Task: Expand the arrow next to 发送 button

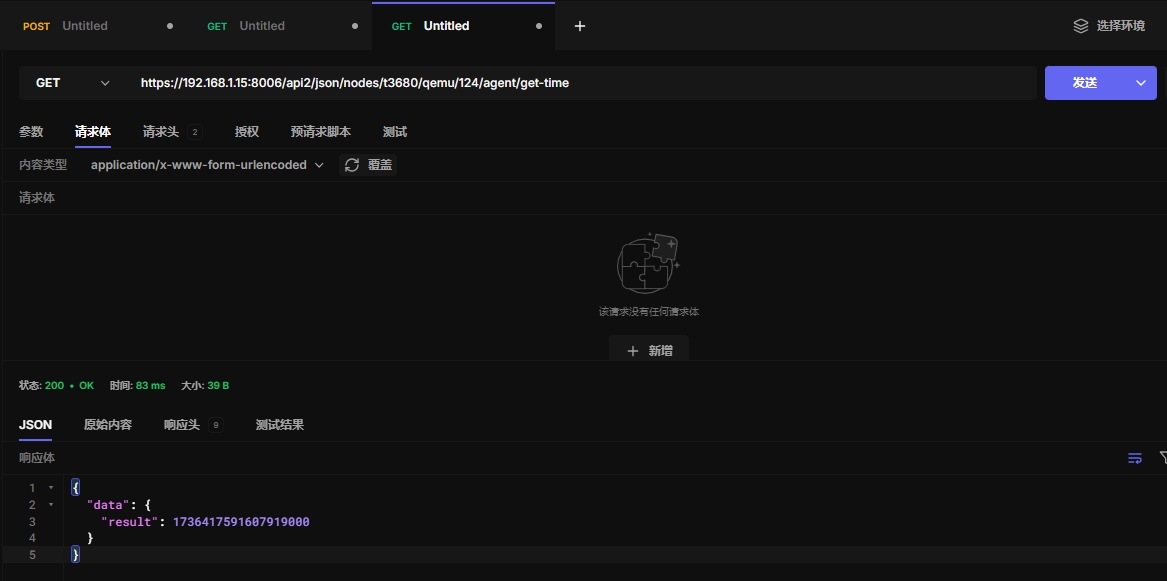Action: (1140, 83)
